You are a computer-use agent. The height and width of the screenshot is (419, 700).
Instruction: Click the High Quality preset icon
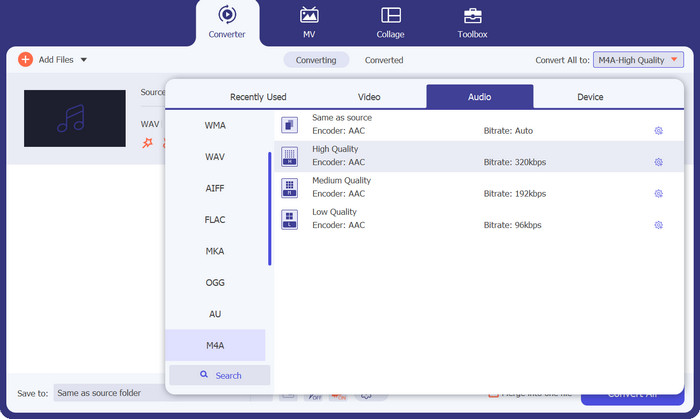click(289, 156)
